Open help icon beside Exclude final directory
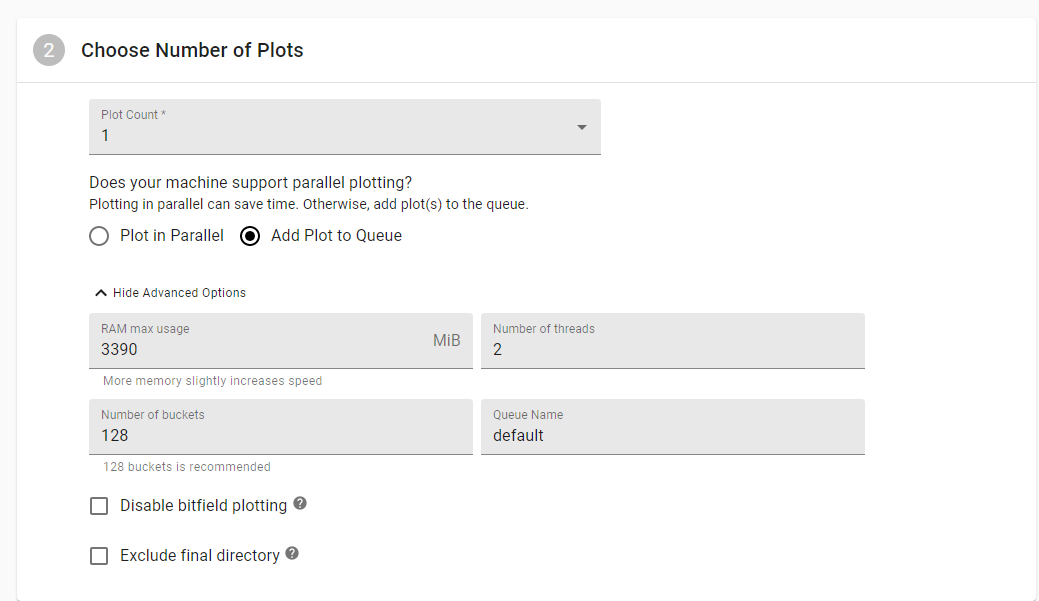Viewport: 1039px width, 601px height. click(292, 553)
